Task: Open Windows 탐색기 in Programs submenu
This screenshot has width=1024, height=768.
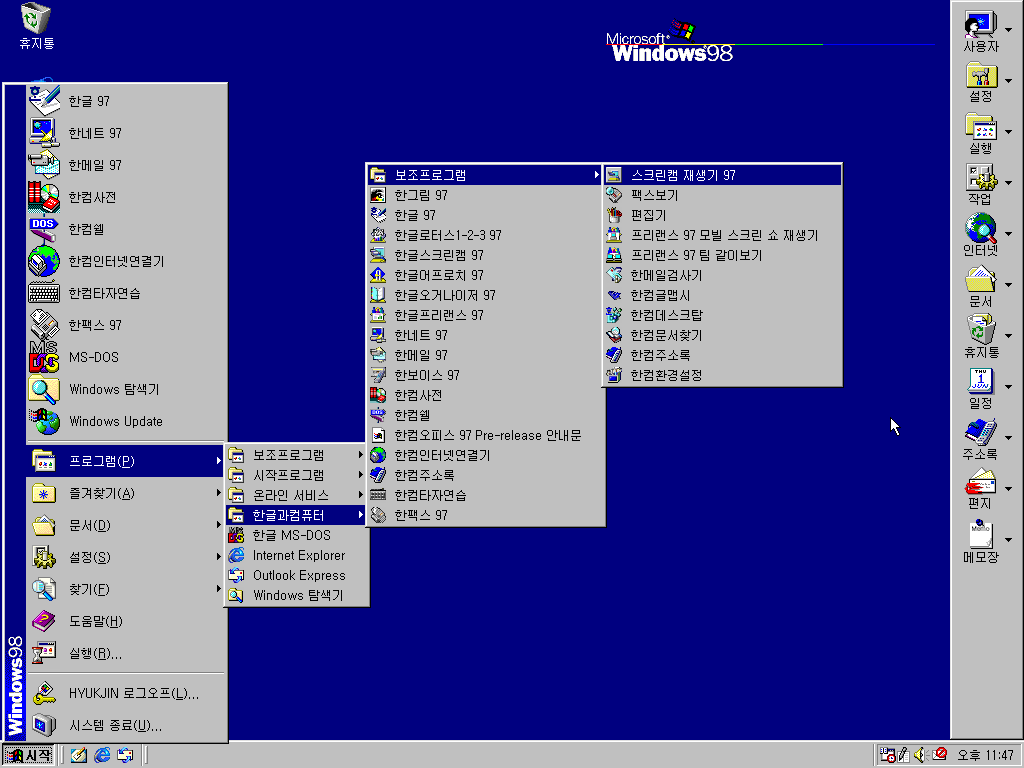Action: pyautogui.click(x=296, y=596)
